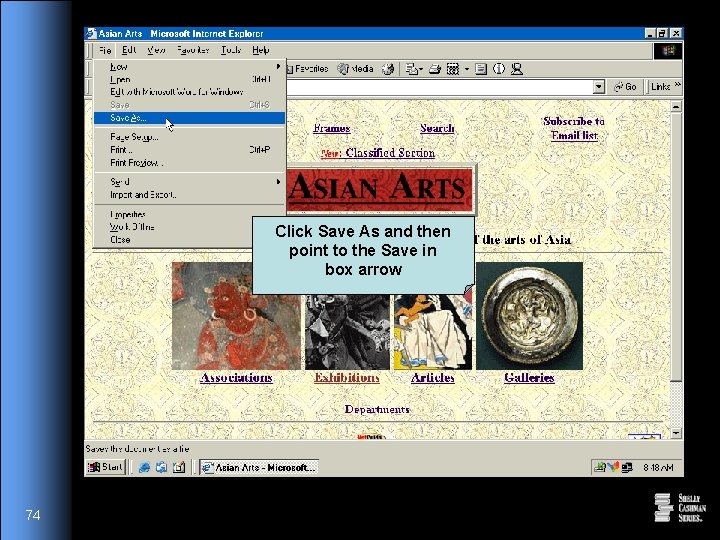Open the Associations link

(236, 377)
